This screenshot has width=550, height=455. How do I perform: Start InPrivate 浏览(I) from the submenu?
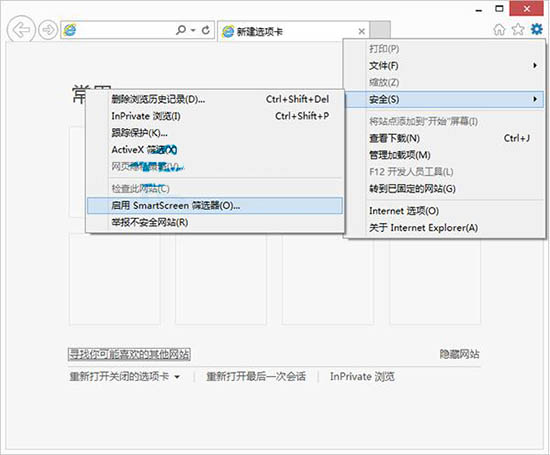click(x=215, y=116)
